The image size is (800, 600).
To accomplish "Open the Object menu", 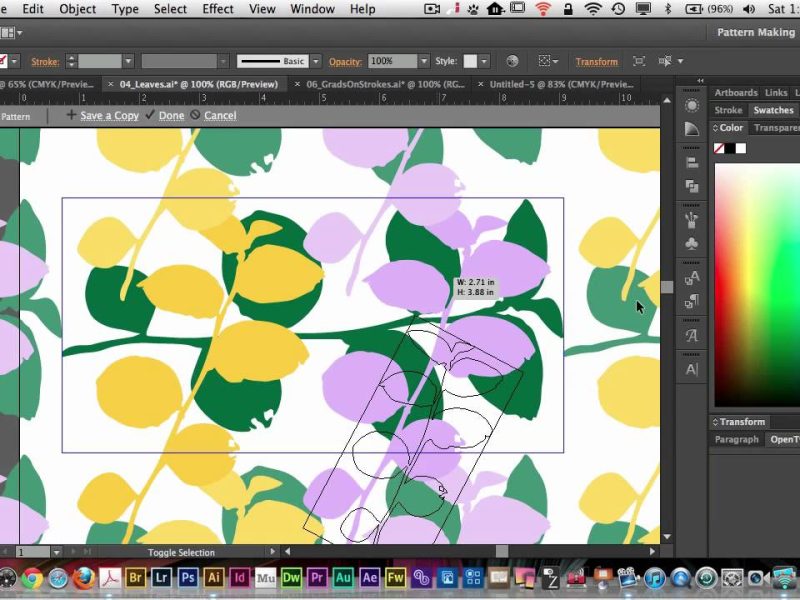I will (x=78, y=9).
